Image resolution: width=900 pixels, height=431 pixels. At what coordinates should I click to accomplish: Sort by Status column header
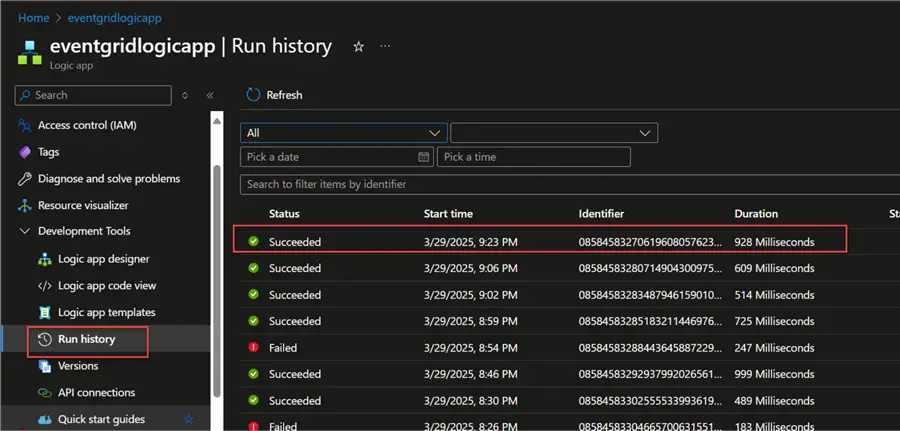(284, 214)
